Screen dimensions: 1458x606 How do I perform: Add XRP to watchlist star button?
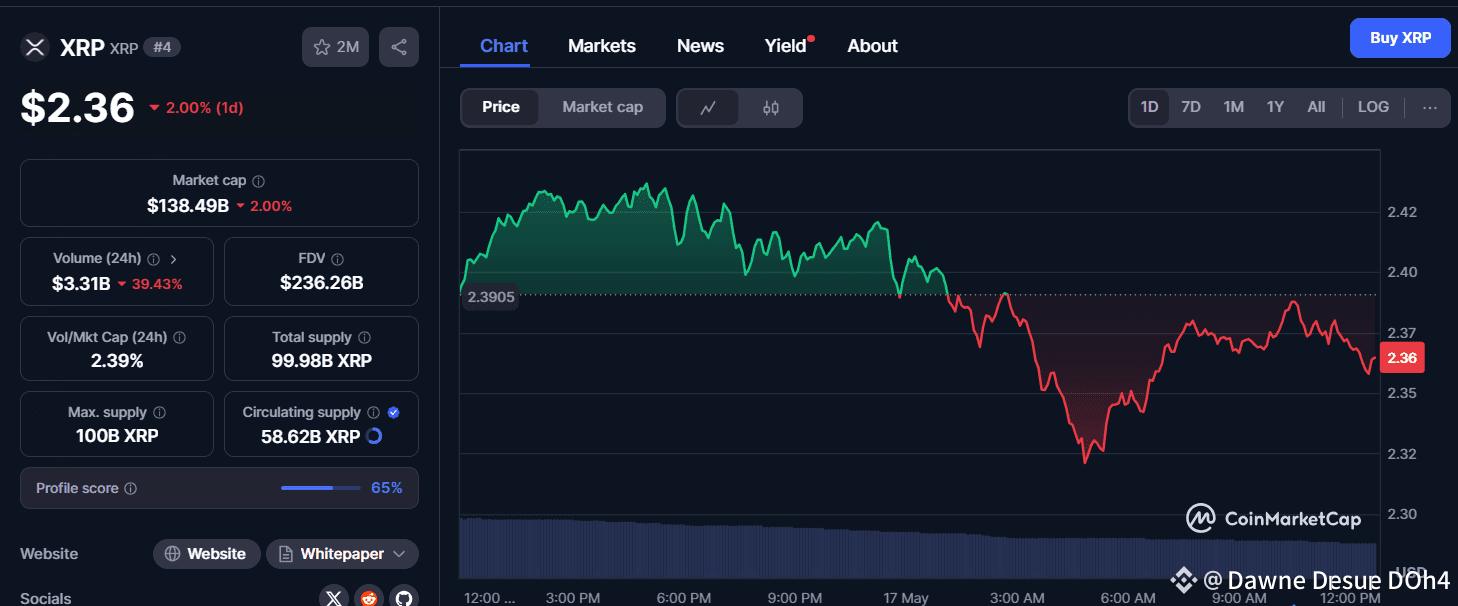tap(336, 47)
